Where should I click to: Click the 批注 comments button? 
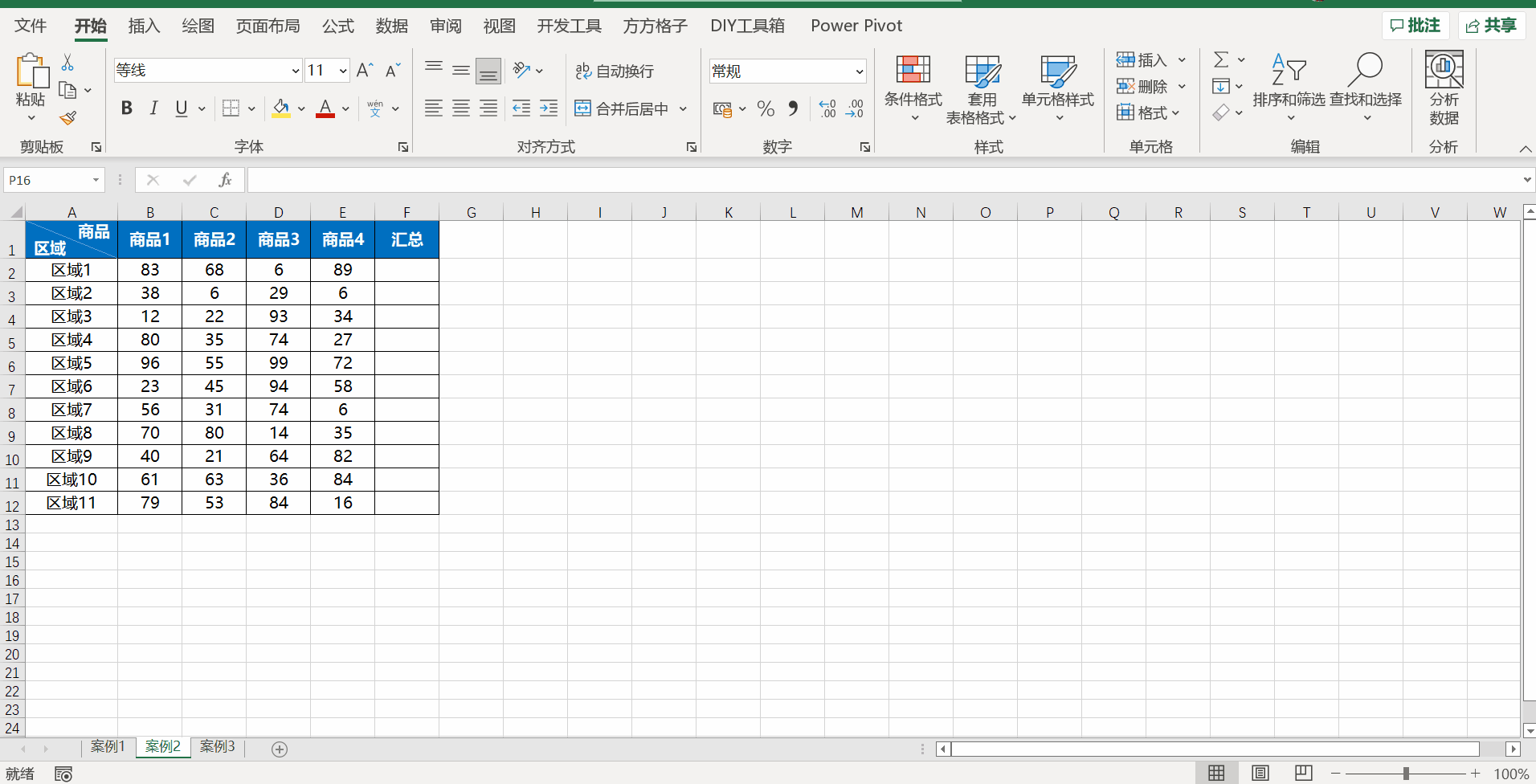1415,26
